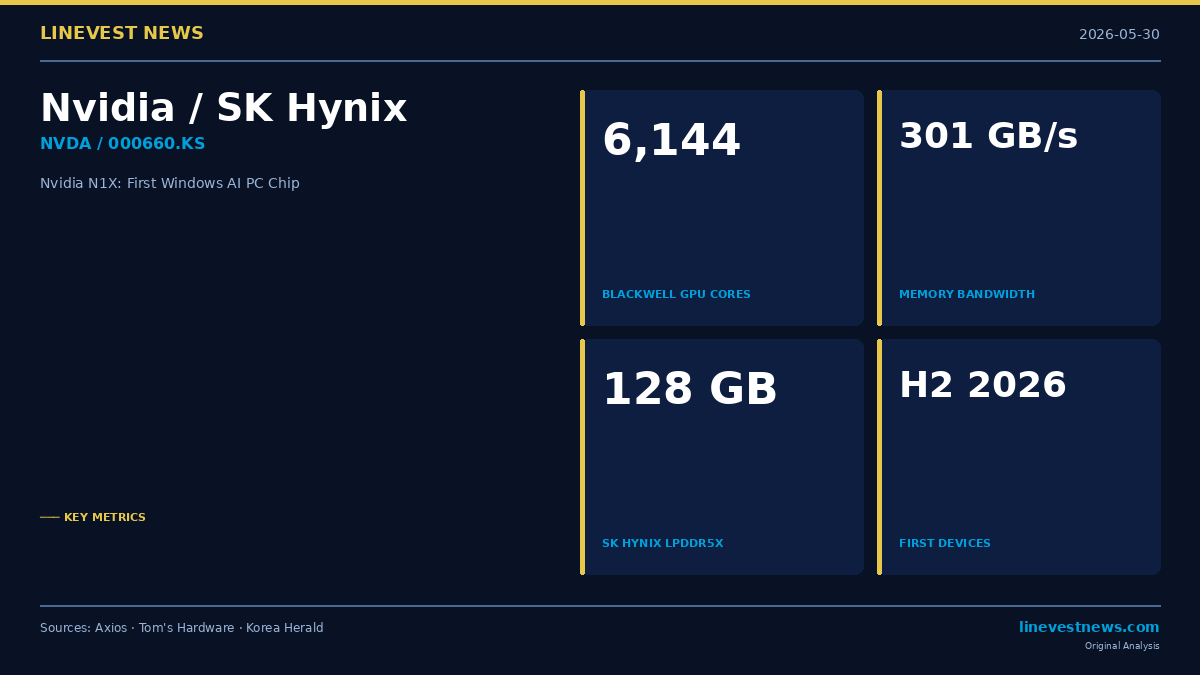Click subtitle Nvidia N1X: First Windows AI PC Chip
Viewport: 1200px width, 675px height.
point(170,184)
